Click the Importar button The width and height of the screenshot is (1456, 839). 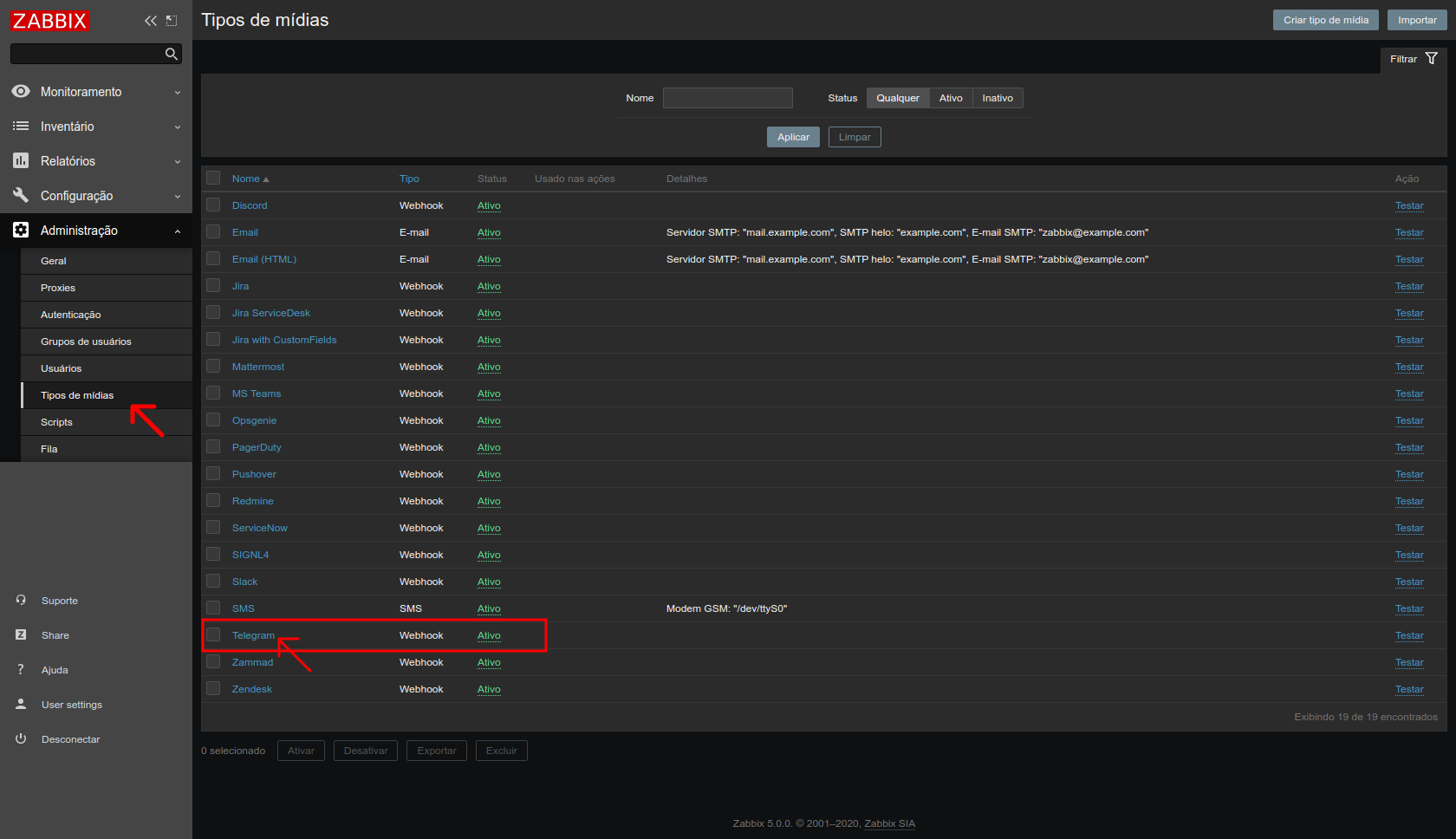(x=1417, y=20)
